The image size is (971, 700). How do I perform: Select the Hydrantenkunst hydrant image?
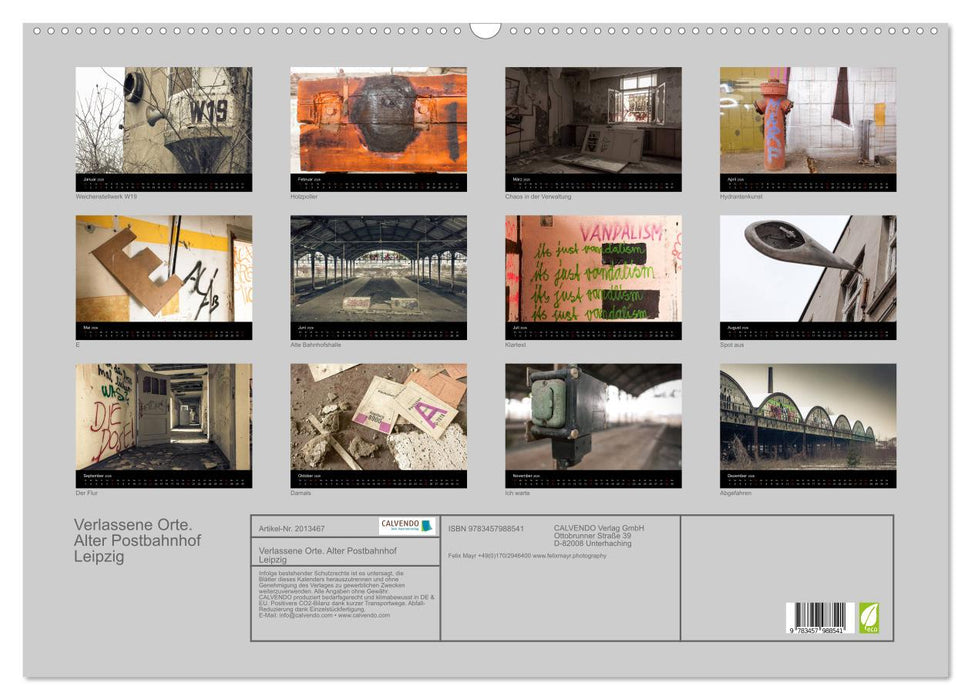tap(808, 121)
